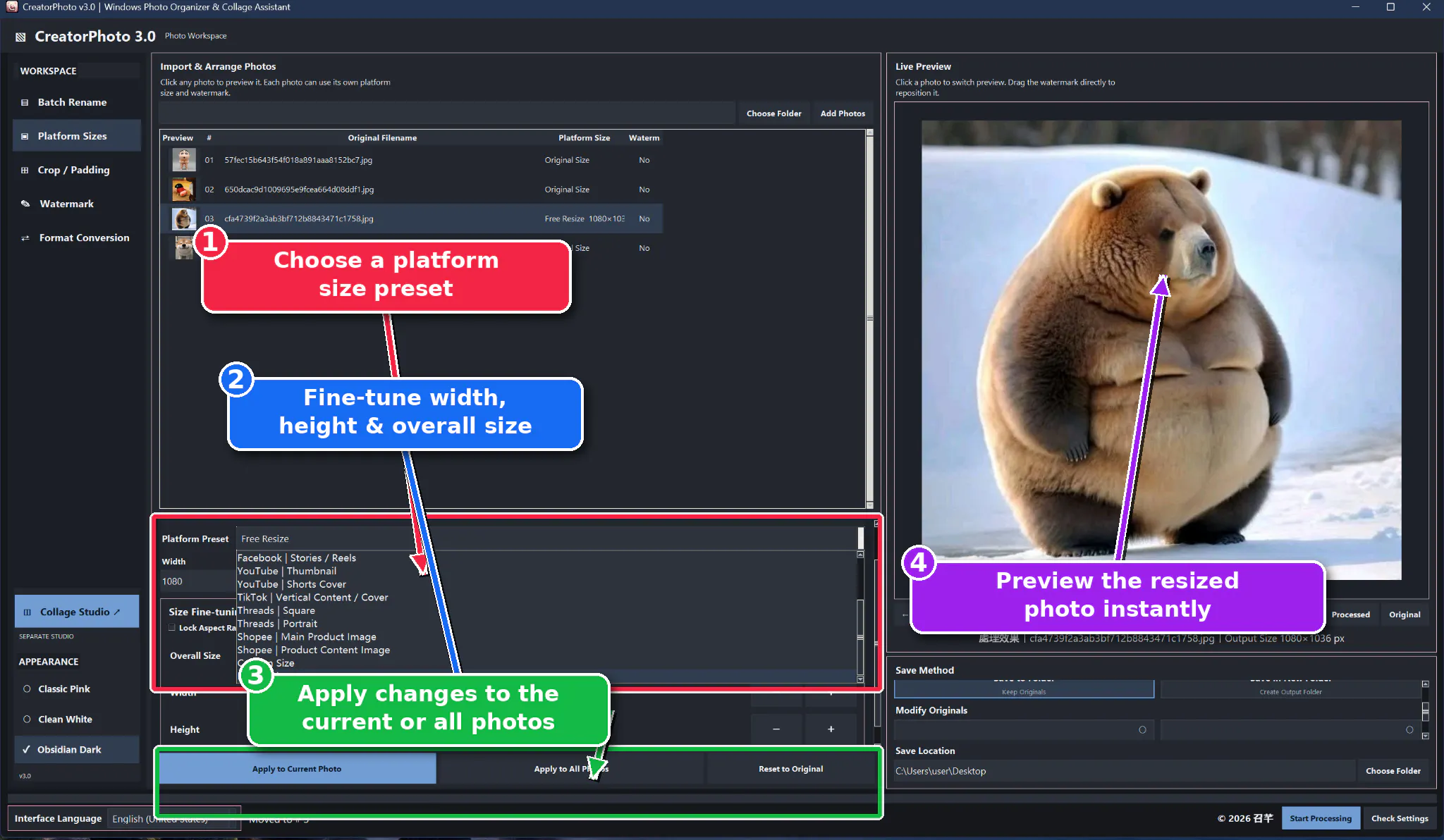1444x840 pixels.
Task: Select the photo 02 thumbnail
Action: pyautogui.click(x=184, y=190)
